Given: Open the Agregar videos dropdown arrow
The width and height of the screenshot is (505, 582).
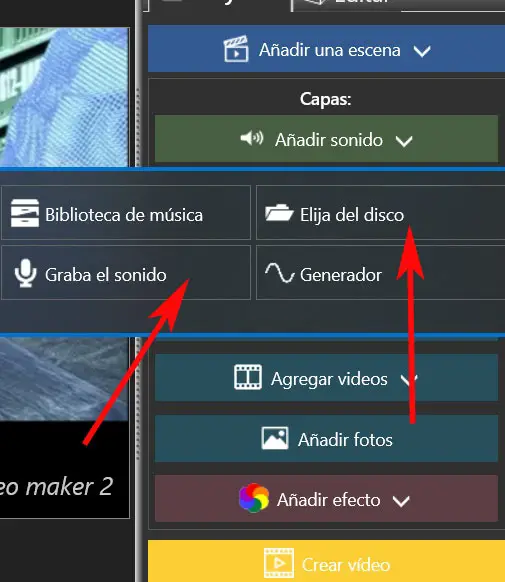Looking at the screenshot, I should coord(409,379).
